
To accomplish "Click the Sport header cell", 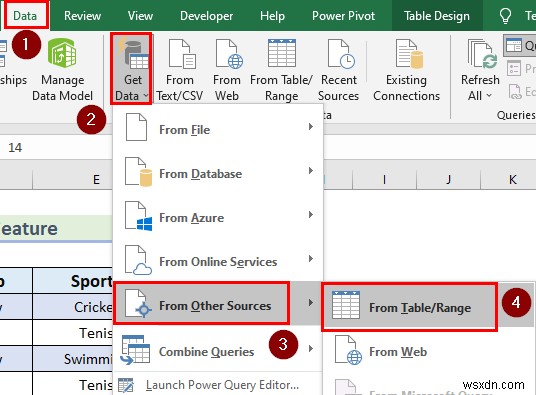I will coord(72,281).
